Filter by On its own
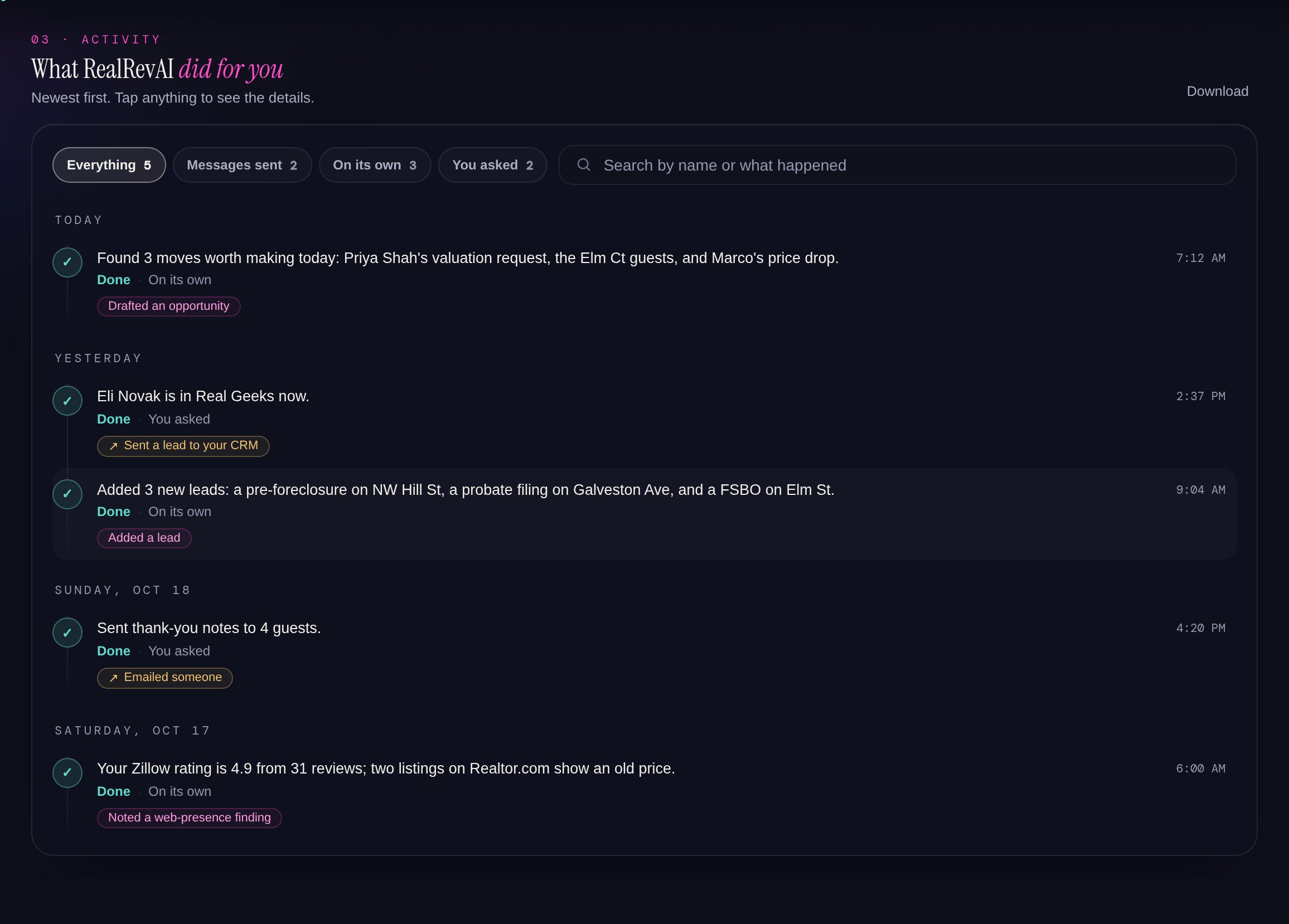 click(375, 165)
